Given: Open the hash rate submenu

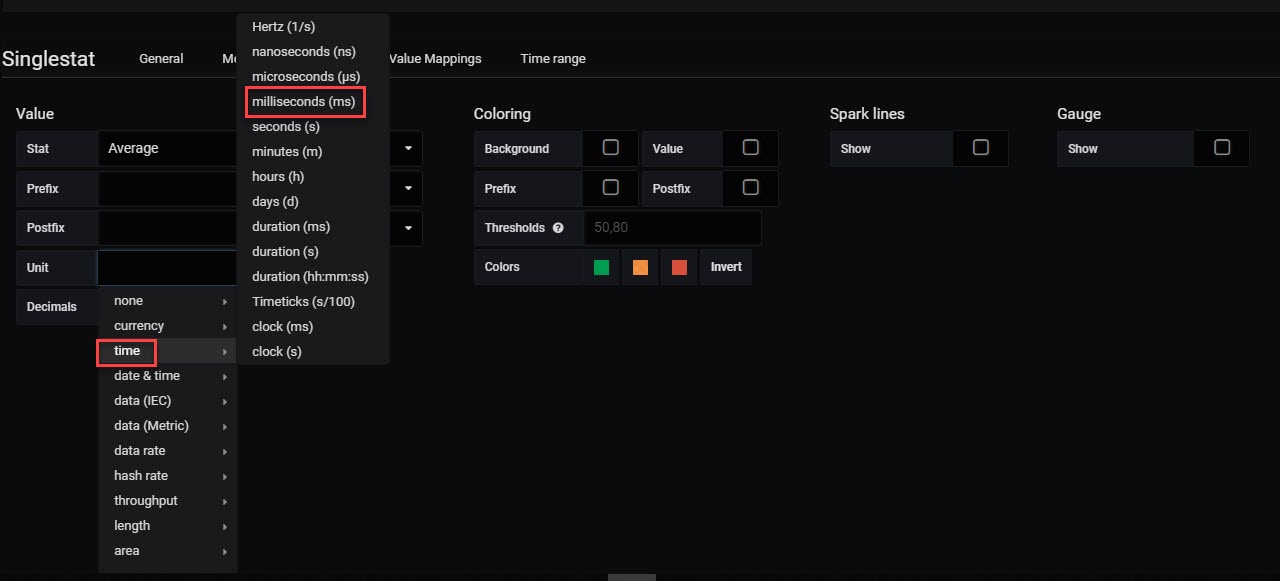Looking at the screenshot, I should click(167, 476).
